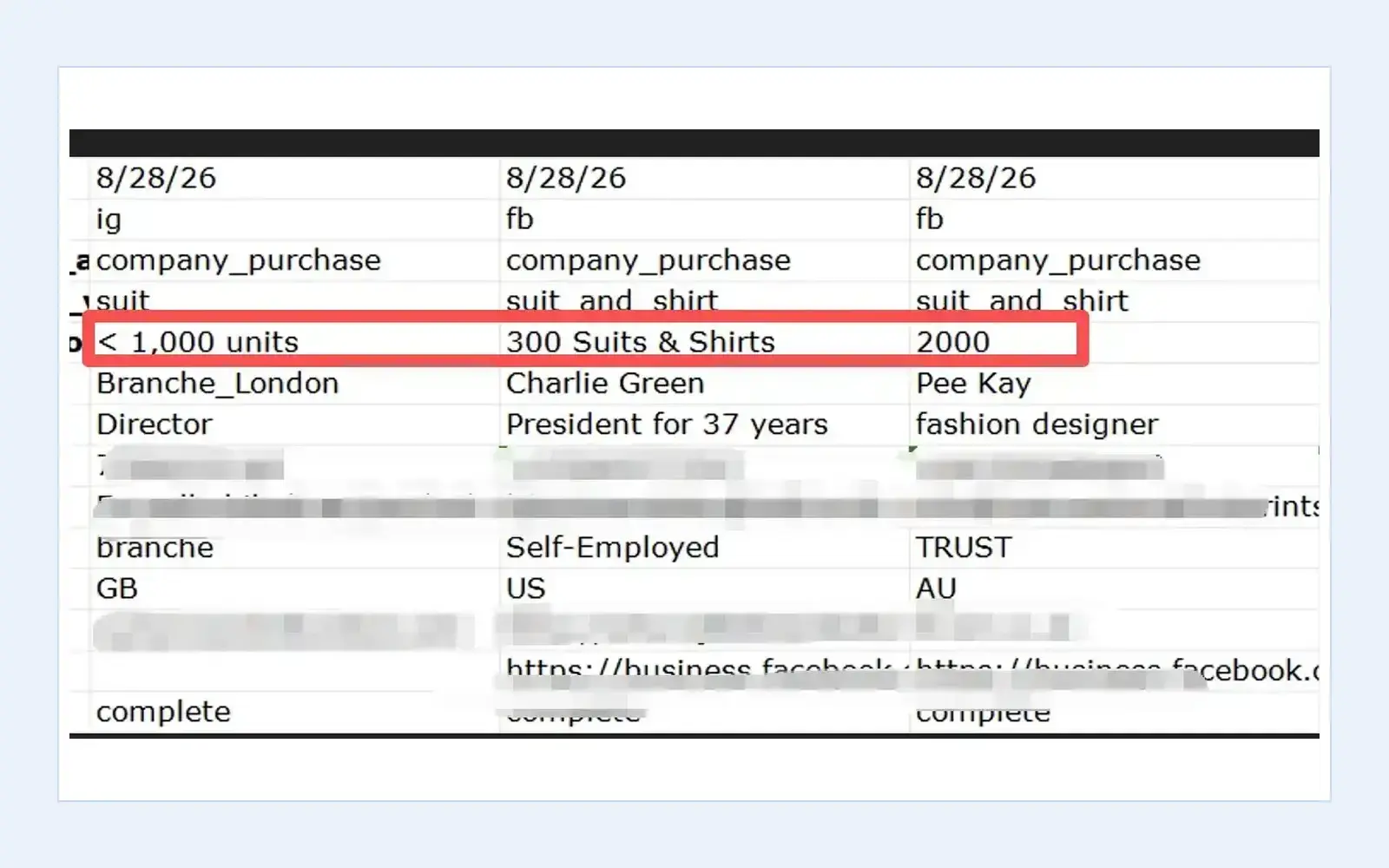Image resolution: width=1389 pixels, height=868 pixels.
Task: Click the Pee Kay name cell
Action: pyautogui.click(x=1114, y=384)
